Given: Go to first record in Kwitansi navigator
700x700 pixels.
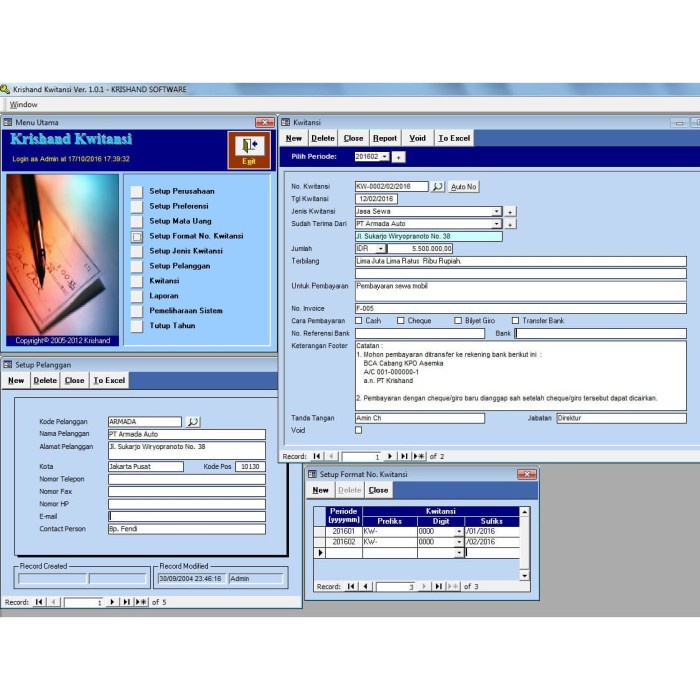Looking at the screenshot, I should [x=317, y=456].
